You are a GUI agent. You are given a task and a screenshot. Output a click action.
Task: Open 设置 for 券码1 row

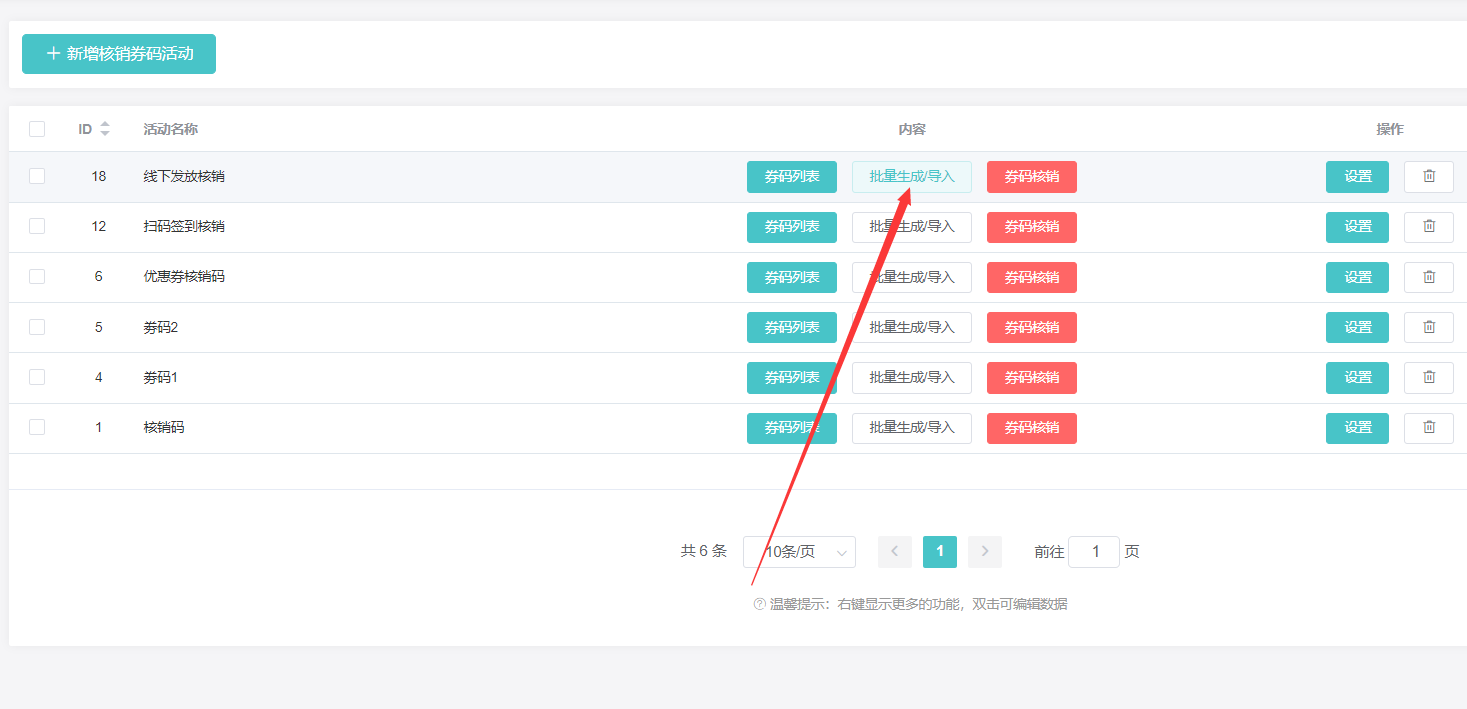1357,377
